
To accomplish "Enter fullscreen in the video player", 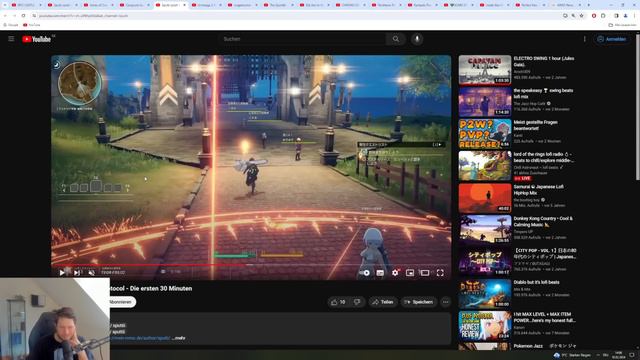I will (440, 273).
